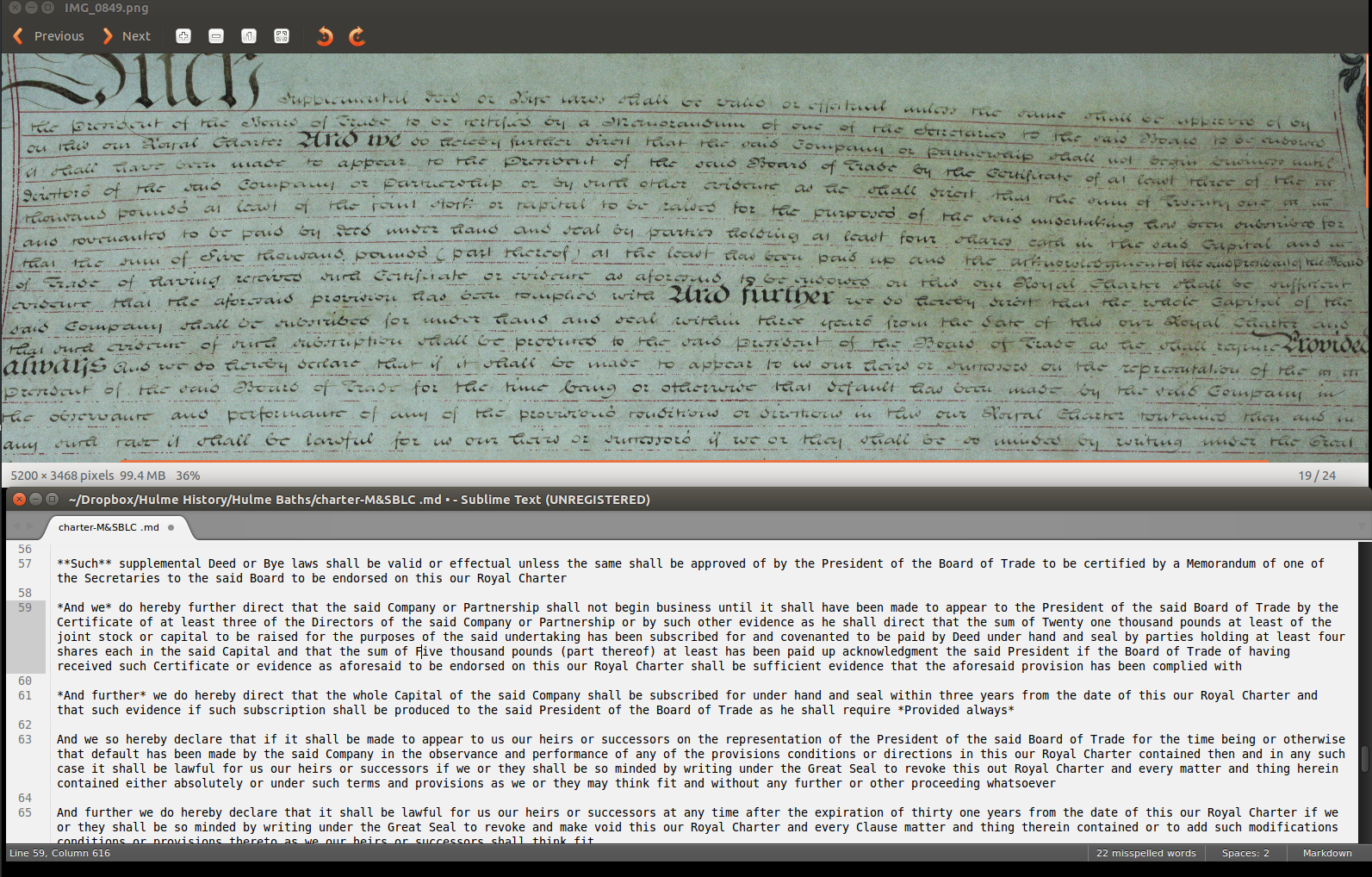Go to the Previous image
This screenshot has height=877, width=1372.
48,36
